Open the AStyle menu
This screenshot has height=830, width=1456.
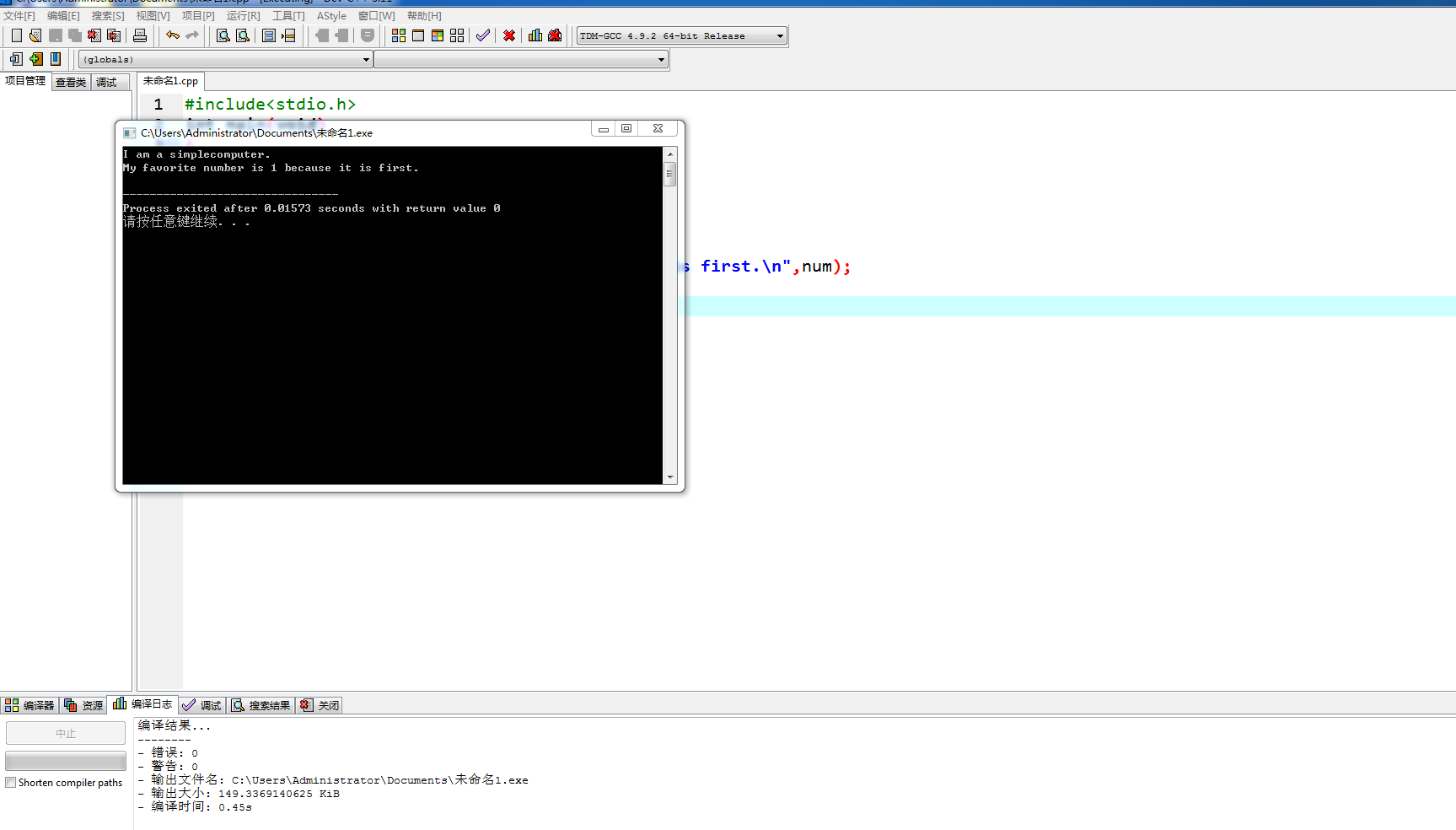point(331,16)
